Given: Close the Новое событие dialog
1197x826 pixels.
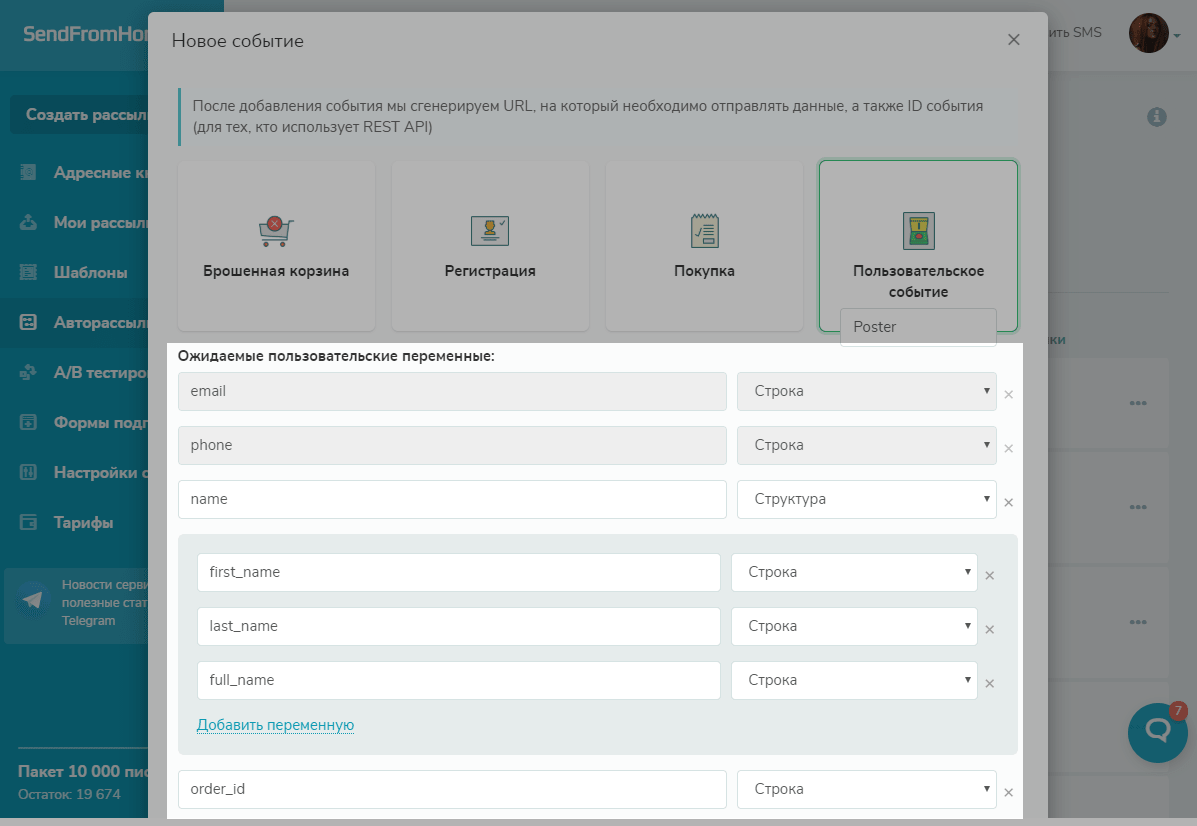Looking at the screenshot, I should [x=1013, y=40].
